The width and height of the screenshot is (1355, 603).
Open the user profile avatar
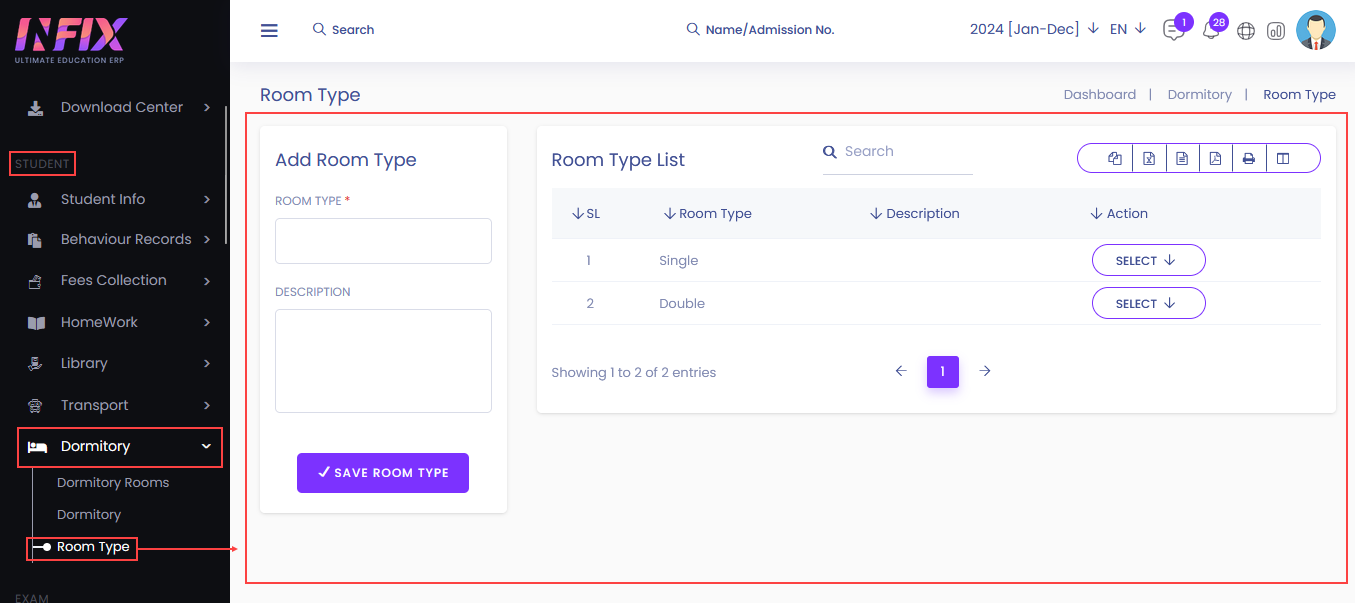point(1316,30)
